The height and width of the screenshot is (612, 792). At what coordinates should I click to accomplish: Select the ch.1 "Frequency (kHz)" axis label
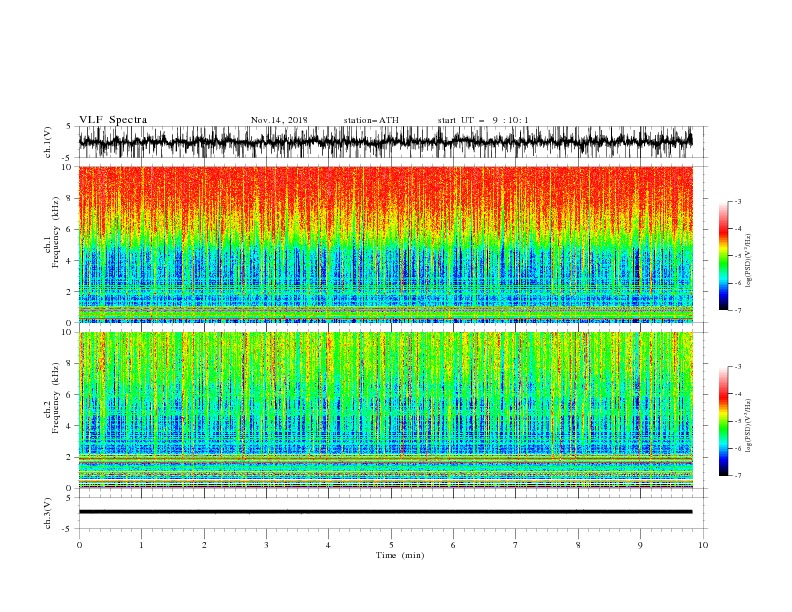(56, 232)
